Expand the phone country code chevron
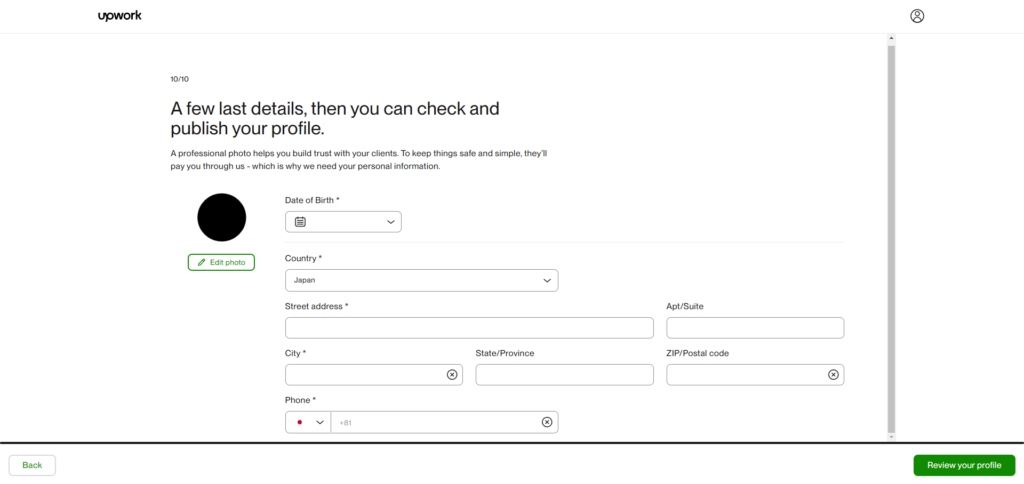Viewport: 1024px width, 484px height. (x=320, y=423)
